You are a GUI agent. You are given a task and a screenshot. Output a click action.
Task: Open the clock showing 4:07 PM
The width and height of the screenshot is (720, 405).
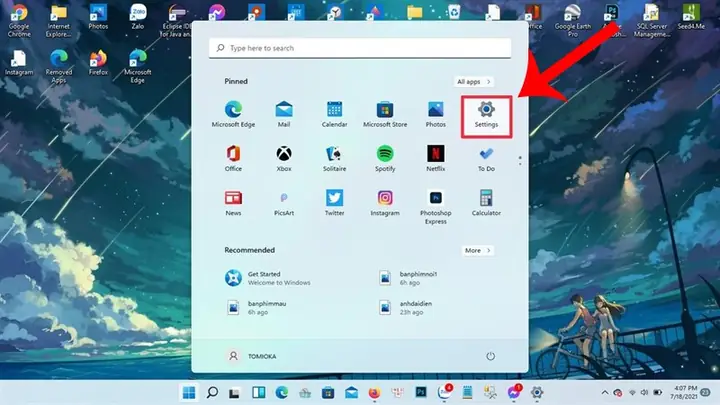[683, 393]
